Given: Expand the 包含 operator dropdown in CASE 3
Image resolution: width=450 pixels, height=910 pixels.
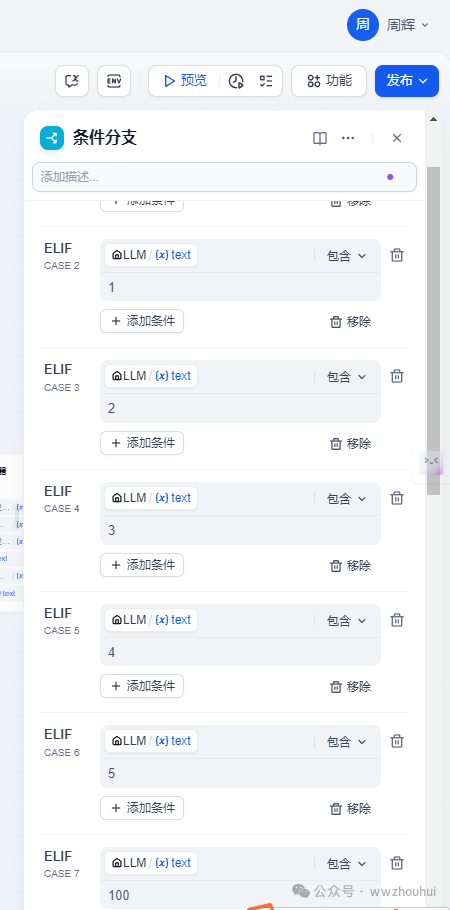Looking at the screenshot, I should [347, 377].
